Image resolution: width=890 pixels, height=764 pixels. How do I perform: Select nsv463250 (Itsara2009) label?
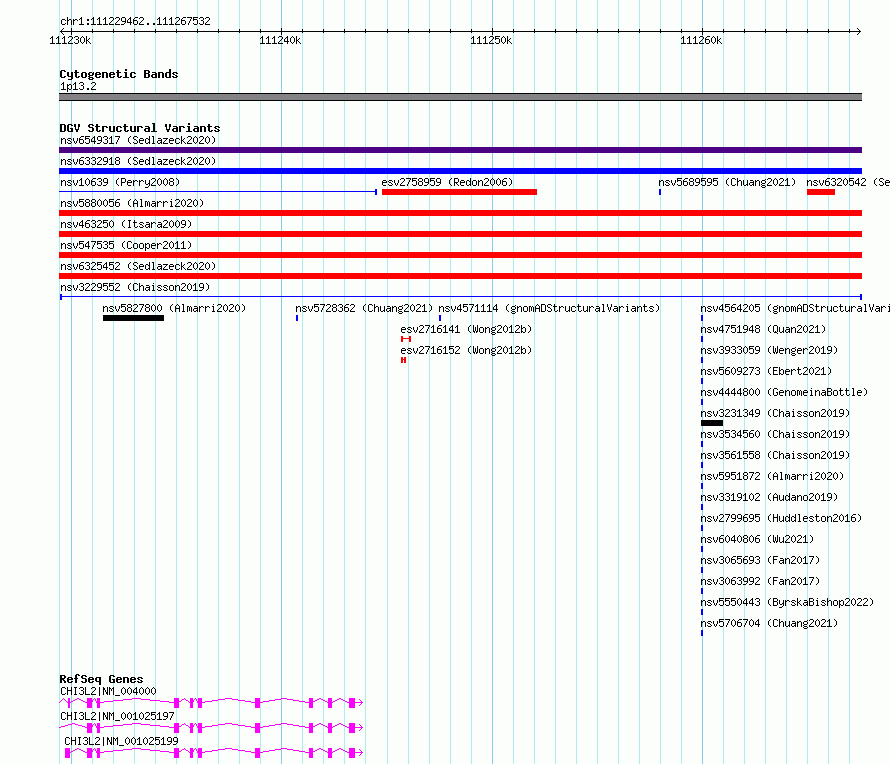coord(126,224)
